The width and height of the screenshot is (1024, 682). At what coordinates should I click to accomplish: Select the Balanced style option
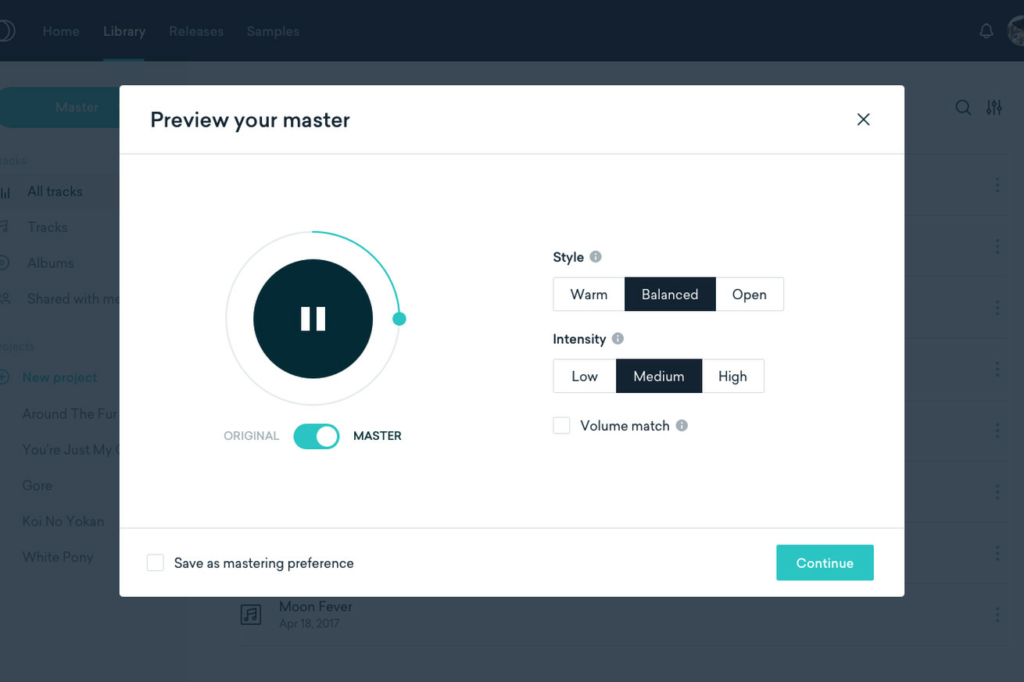pyautogui.click(x=670, y=295)
